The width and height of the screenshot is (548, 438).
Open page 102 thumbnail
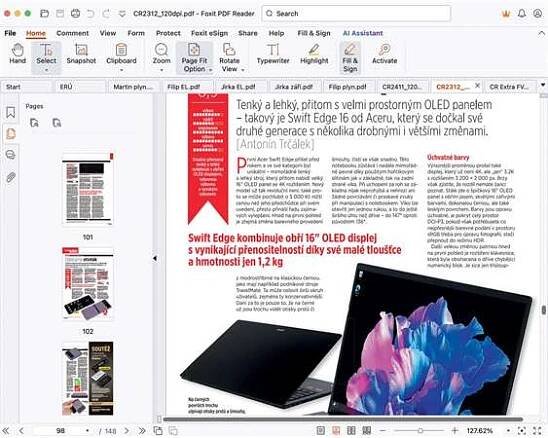[87, 284]
